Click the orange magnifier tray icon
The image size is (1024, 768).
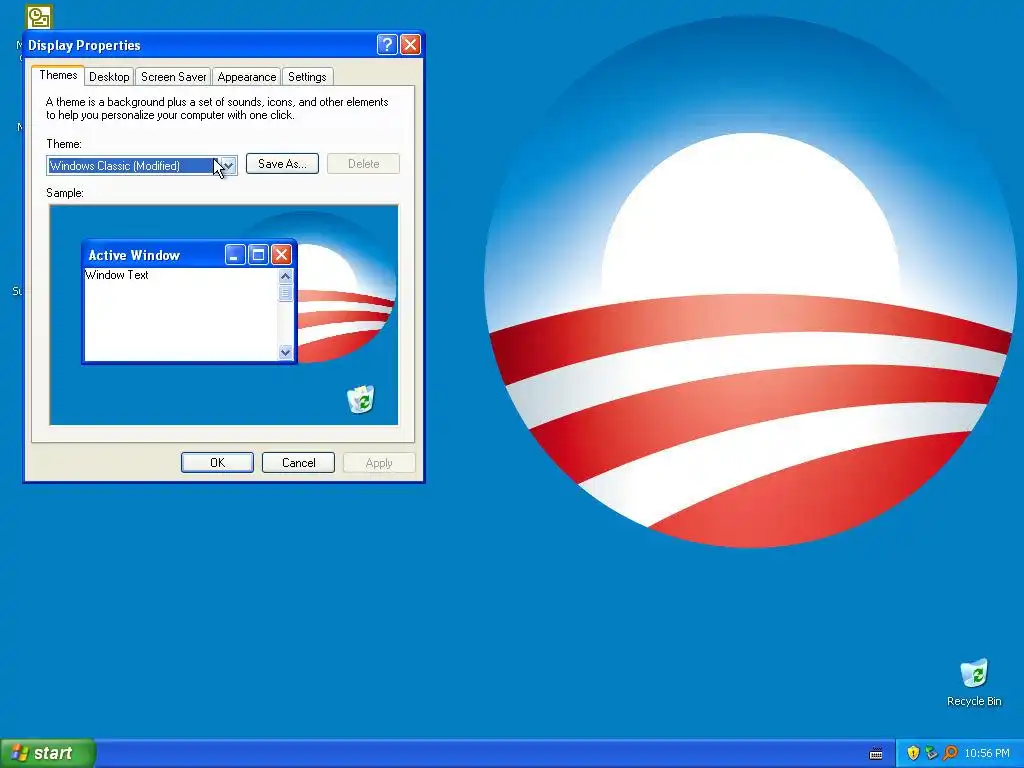coord(950,753)
